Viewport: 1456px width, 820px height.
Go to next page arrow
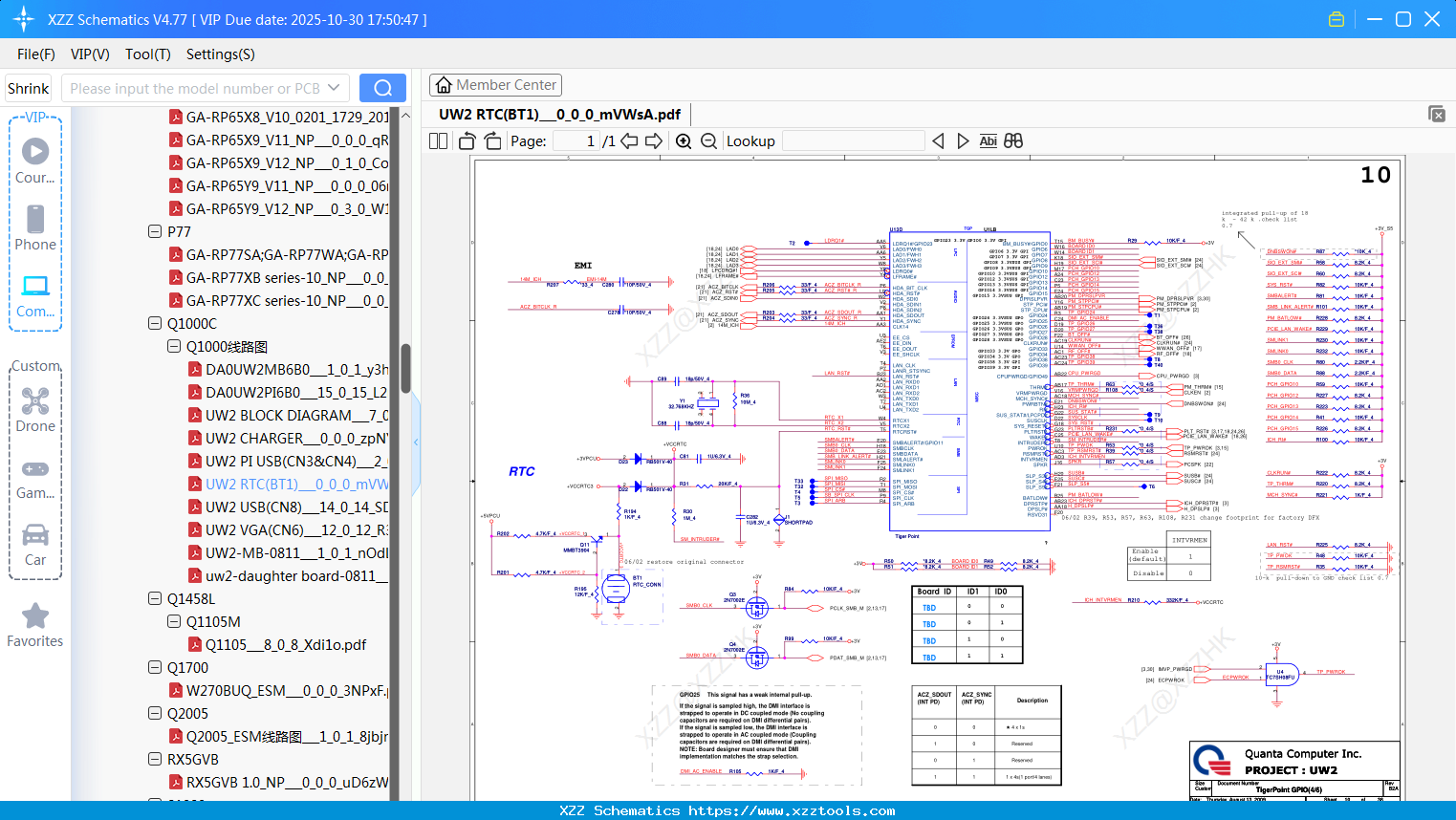tap(654, 141)
